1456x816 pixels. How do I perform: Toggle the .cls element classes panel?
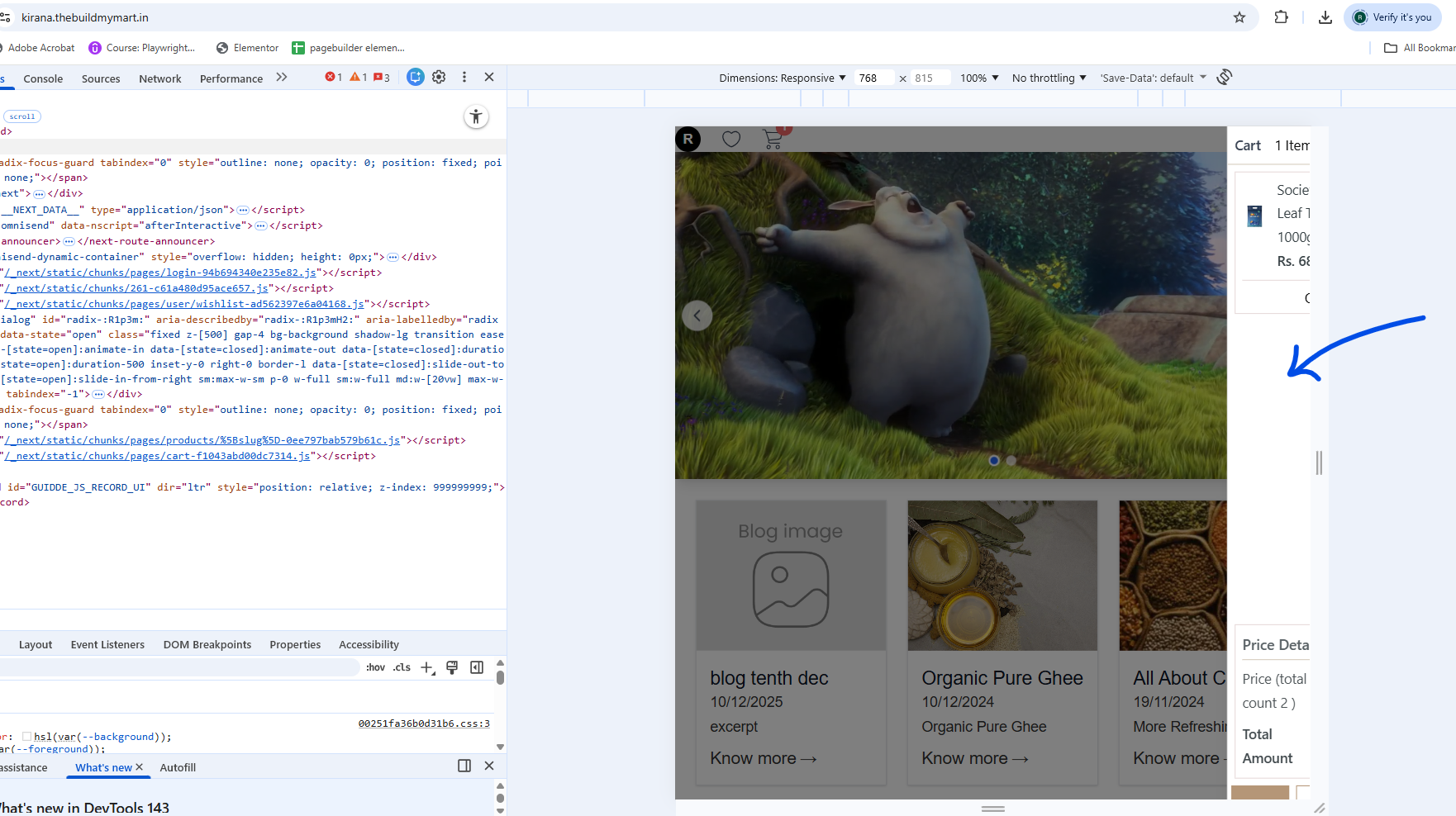(x=402, y=667)
